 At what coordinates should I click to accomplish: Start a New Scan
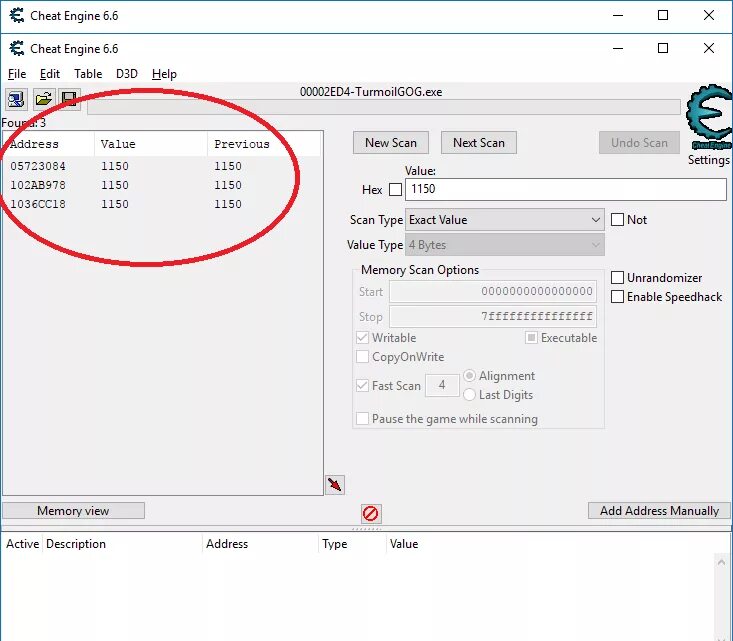pos(391,143)
